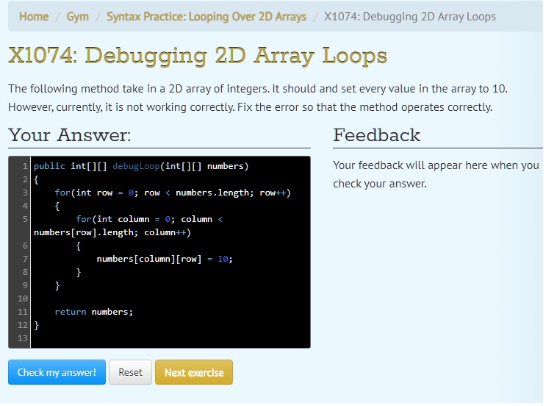Click gutter line number 10
Screen dimensions: 544x406
[x=23, y=299]
